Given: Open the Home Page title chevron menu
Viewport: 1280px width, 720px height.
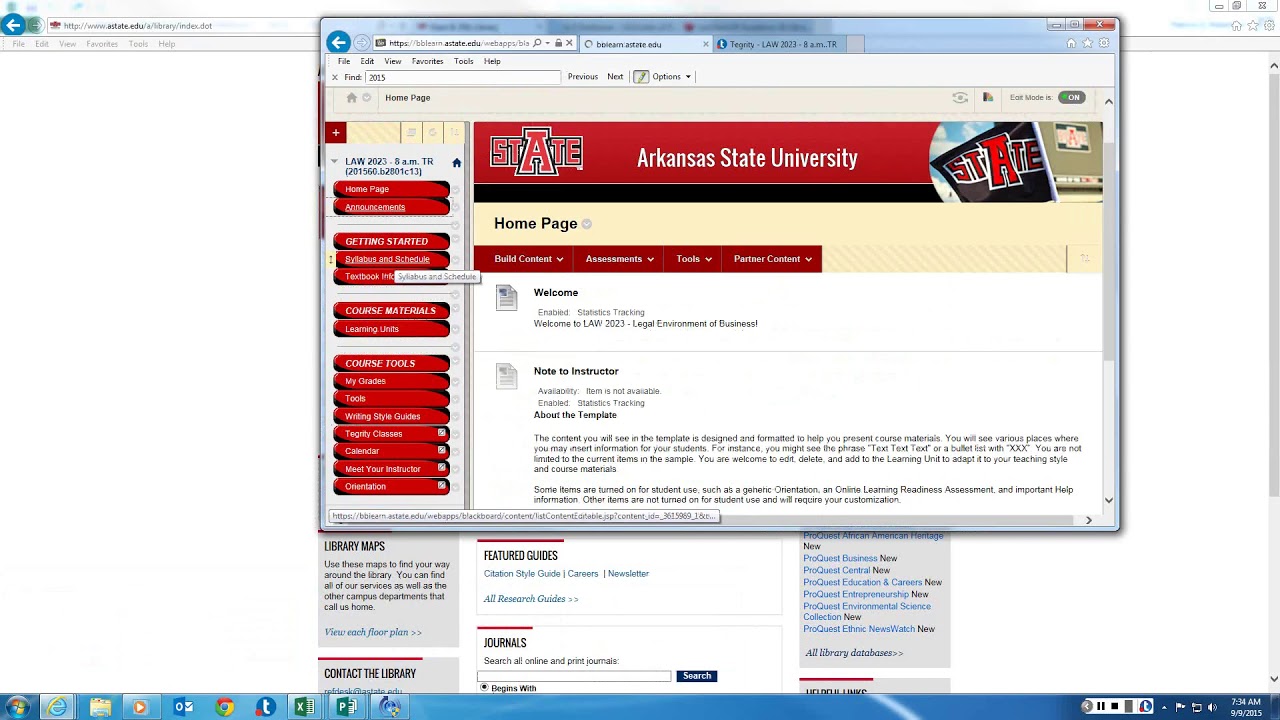Looking at the screenshot, I should coord(587,224).
